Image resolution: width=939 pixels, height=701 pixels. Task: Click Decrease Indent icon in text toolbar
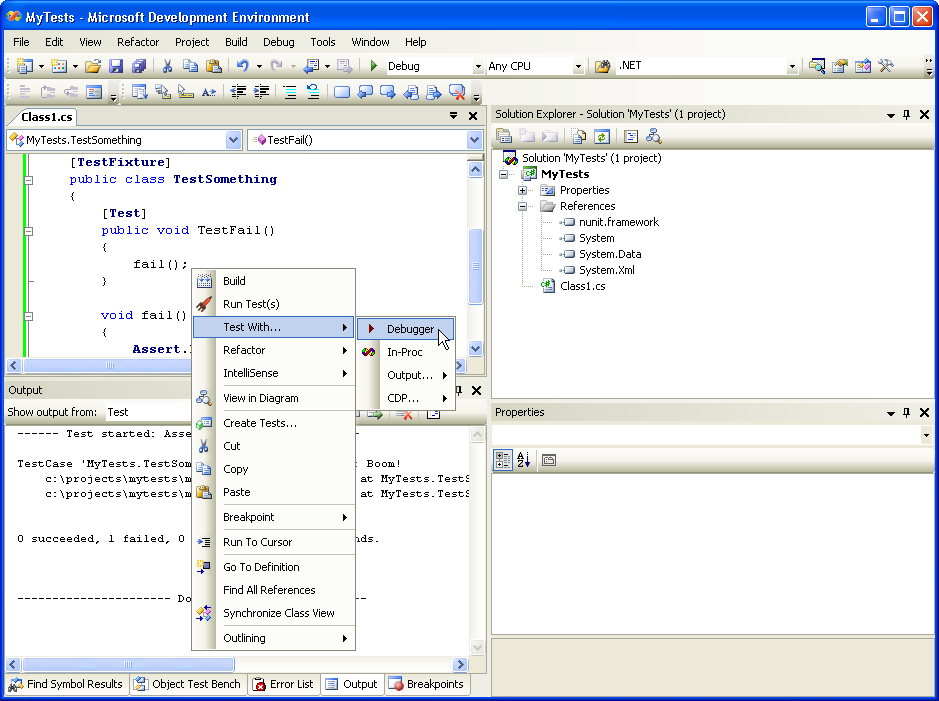238,92
